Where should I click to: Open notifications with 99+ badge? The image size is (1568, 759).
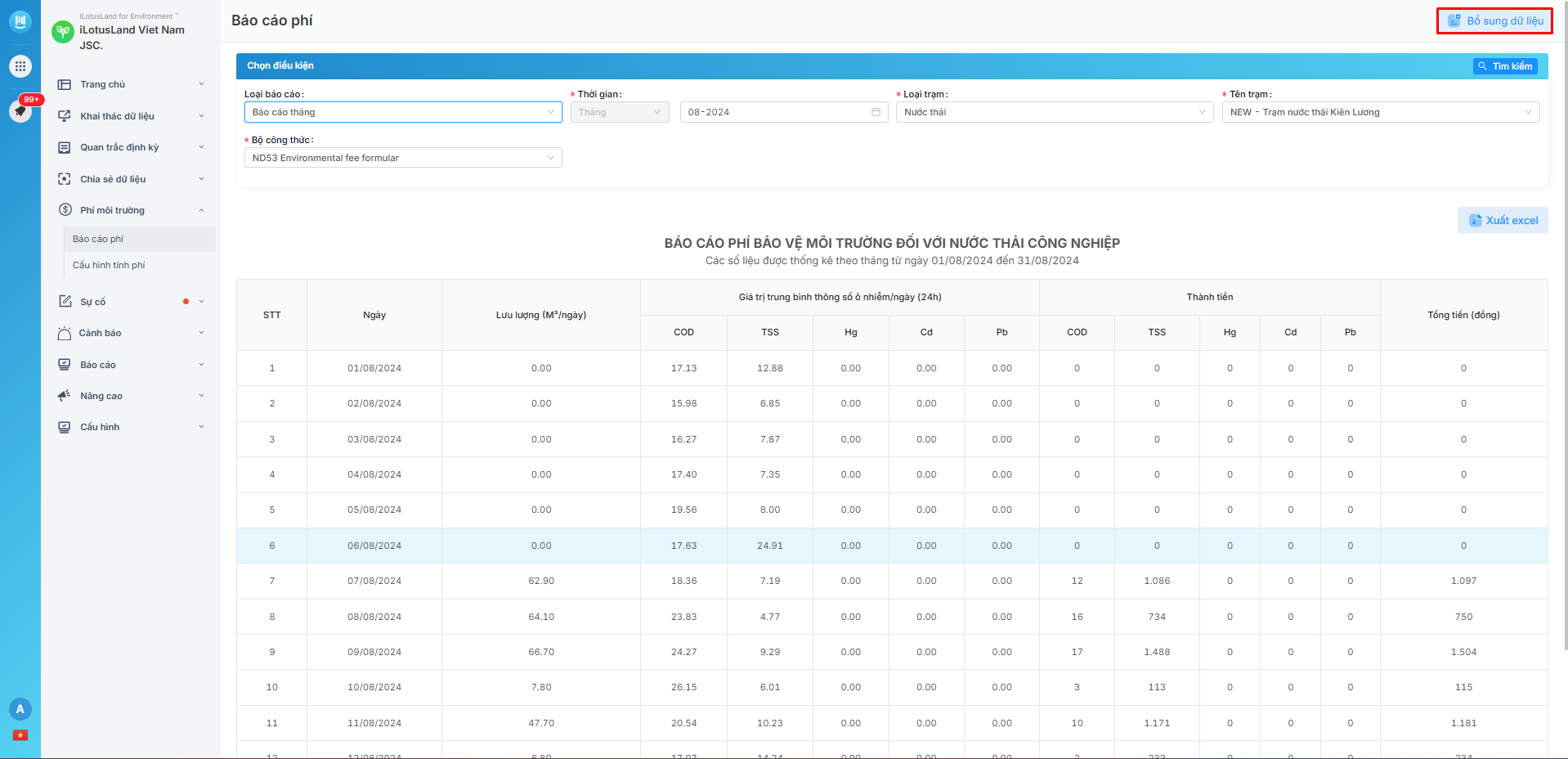tap(20, 110)
